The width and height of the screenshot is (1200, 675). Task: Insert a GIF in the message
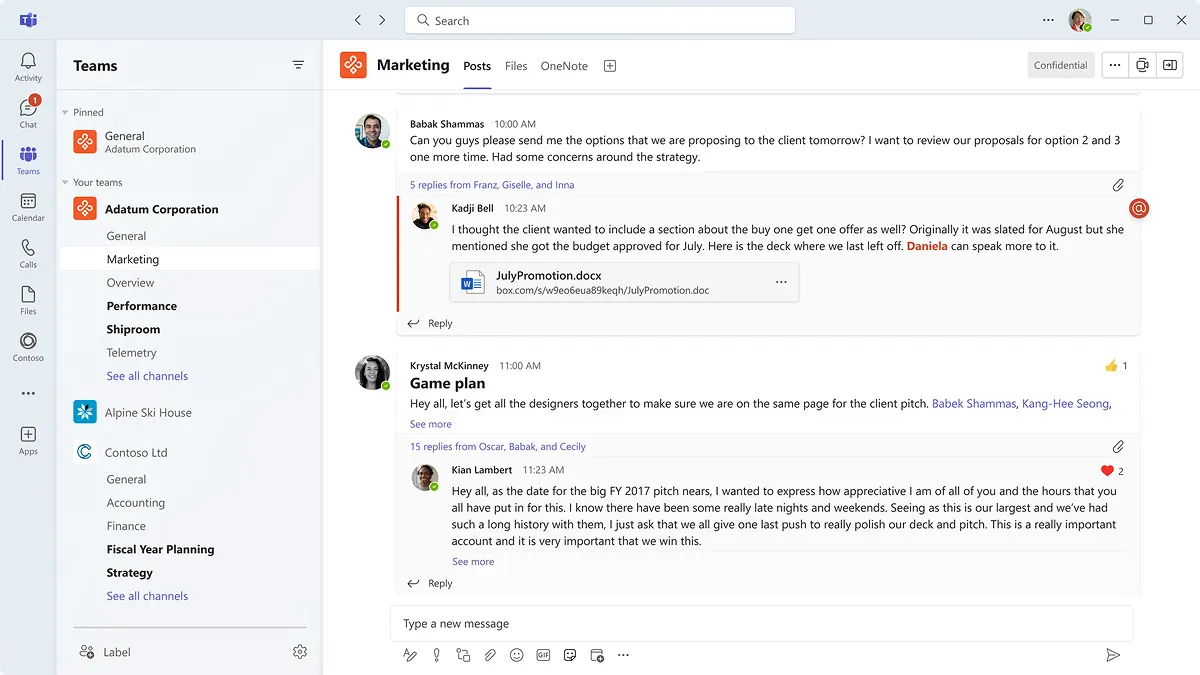(x=544, y=655)
